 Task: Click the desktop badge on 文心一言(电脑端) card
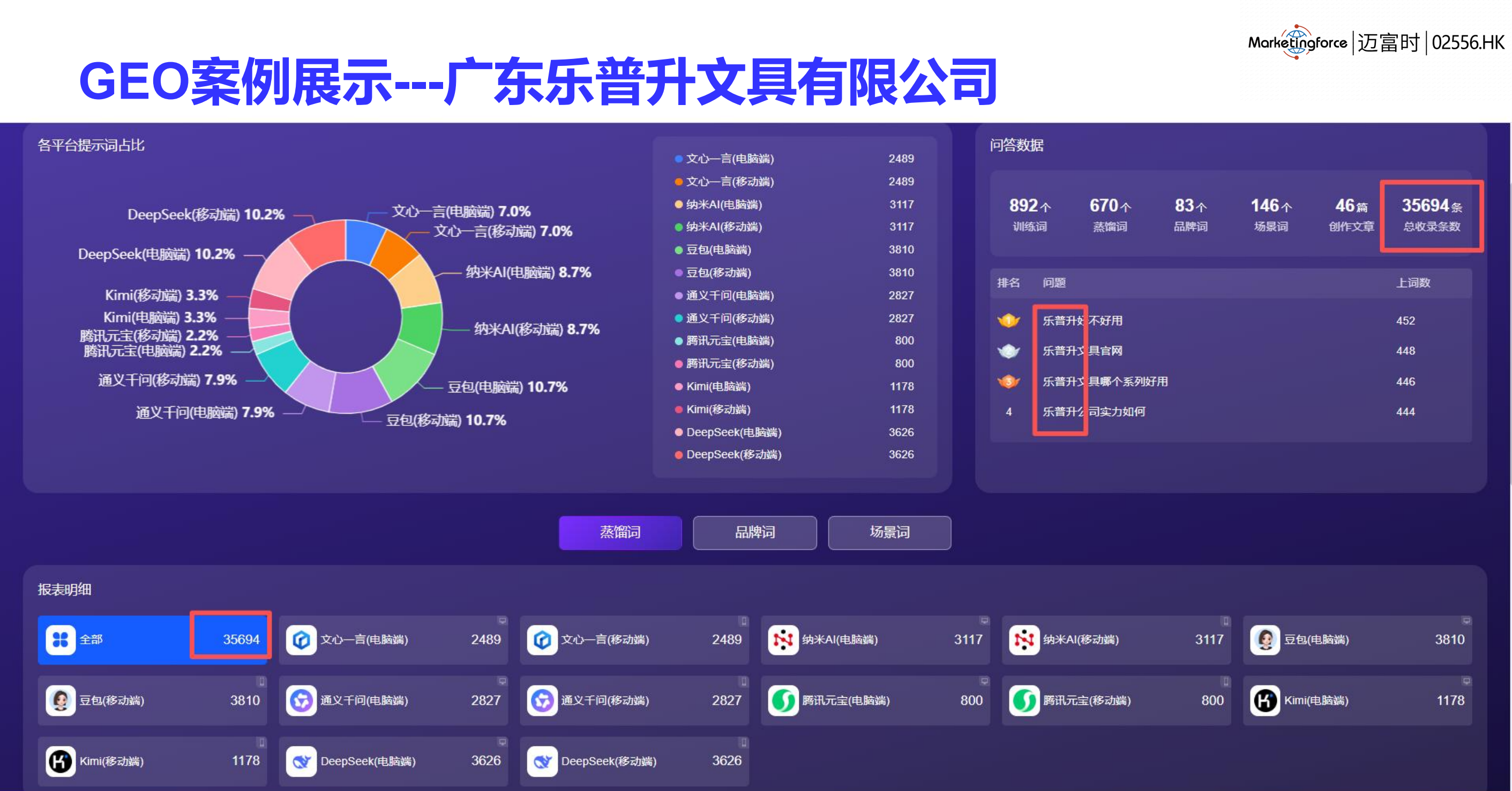tap(503, 621)
